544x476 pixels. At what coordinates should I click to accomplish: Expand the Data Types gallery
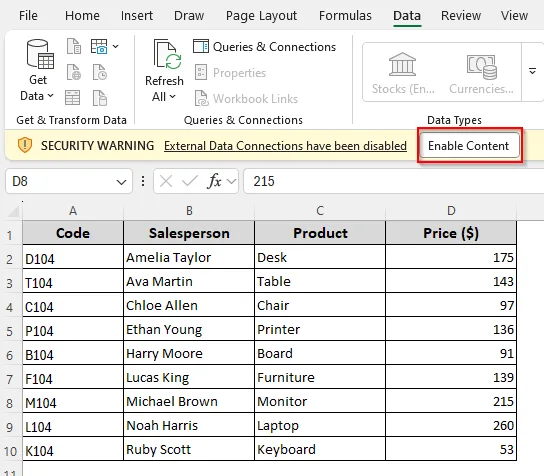tap(532, 72)
